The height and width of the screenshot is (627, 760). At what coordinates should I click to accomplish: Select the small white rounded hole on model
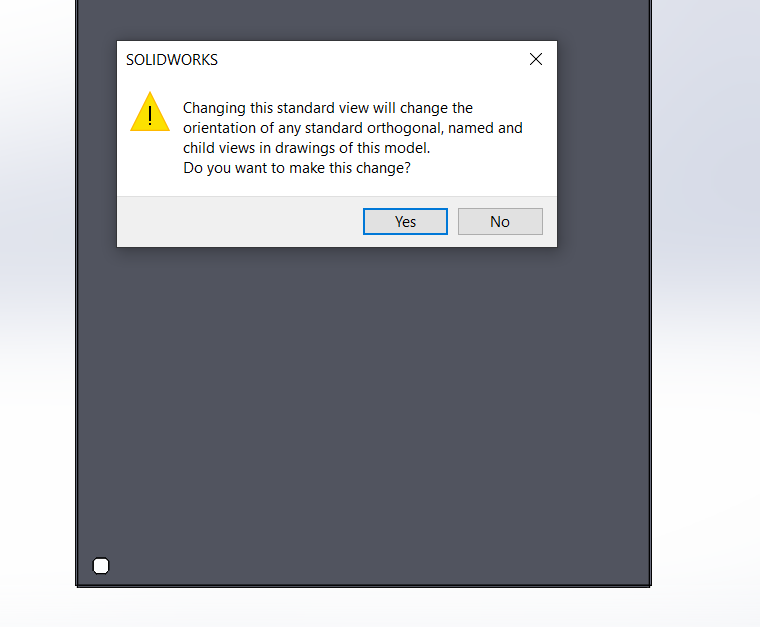point(101,565)
